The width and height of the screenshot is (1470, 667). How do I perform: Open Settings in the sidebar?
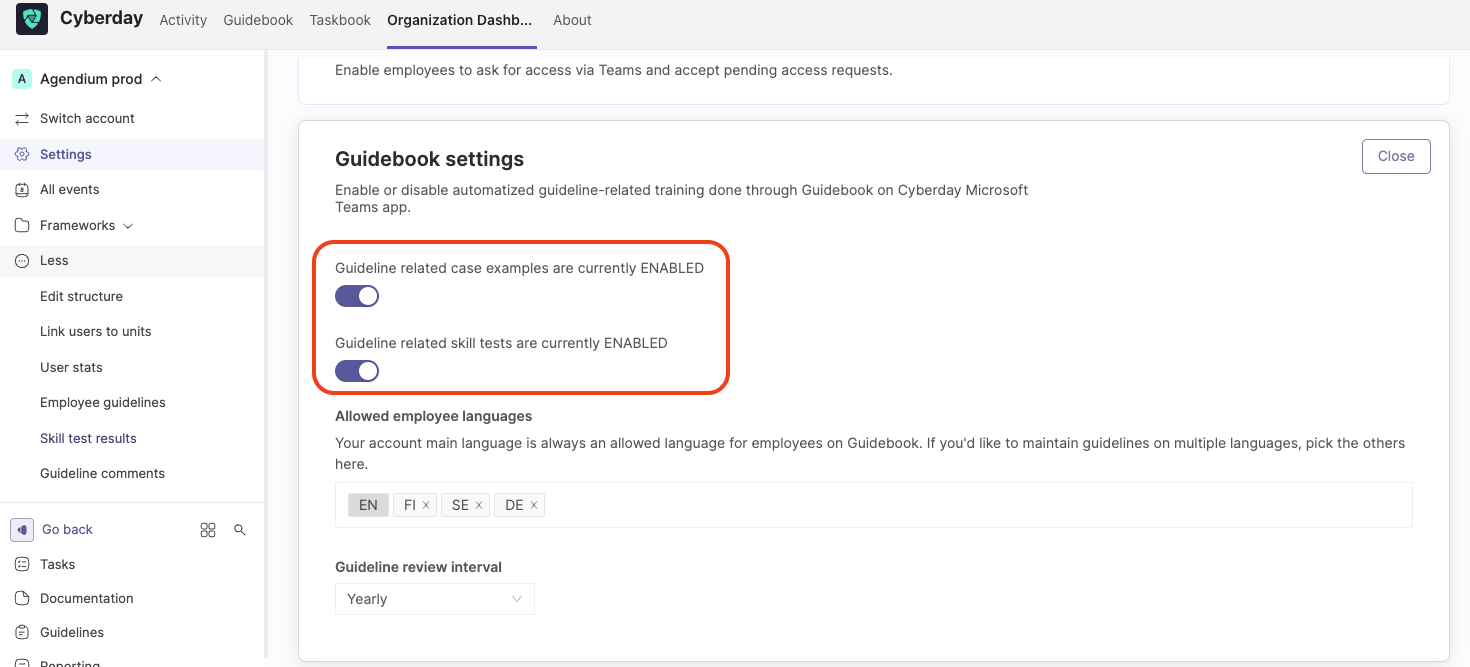132,154
